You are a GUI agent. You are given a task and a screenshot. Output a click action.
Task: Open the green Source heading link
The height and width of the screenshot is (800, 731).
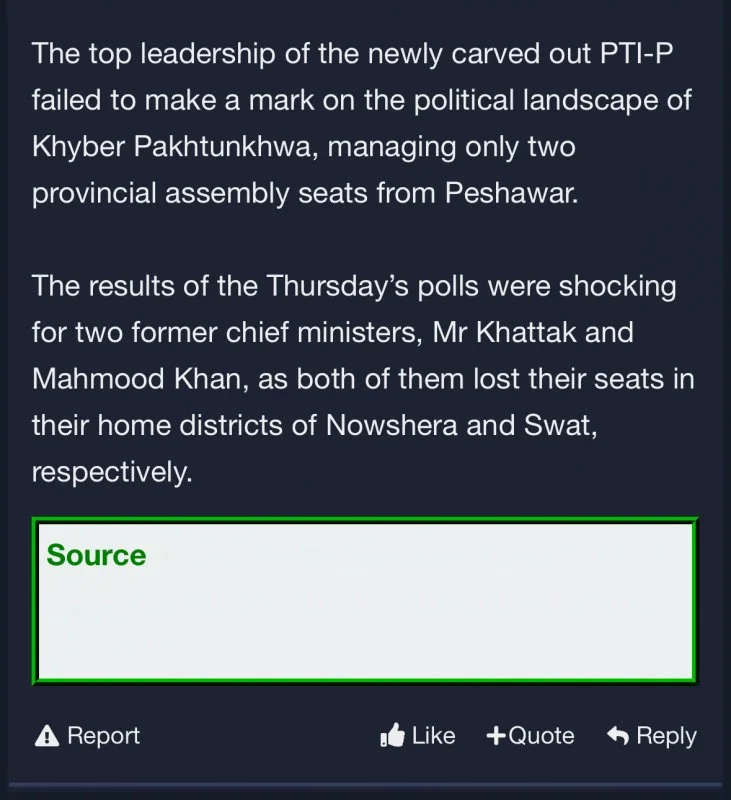coord(96,556)
